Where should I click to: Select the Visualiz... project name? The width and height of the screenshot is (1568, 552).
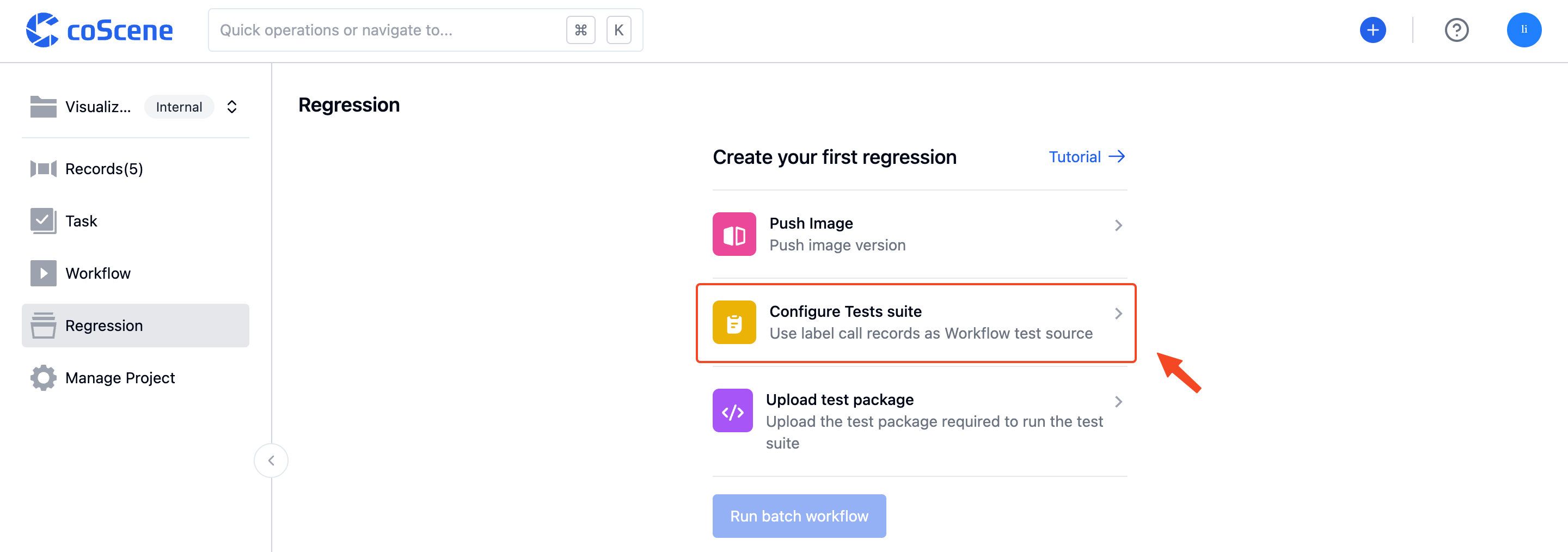98,107
